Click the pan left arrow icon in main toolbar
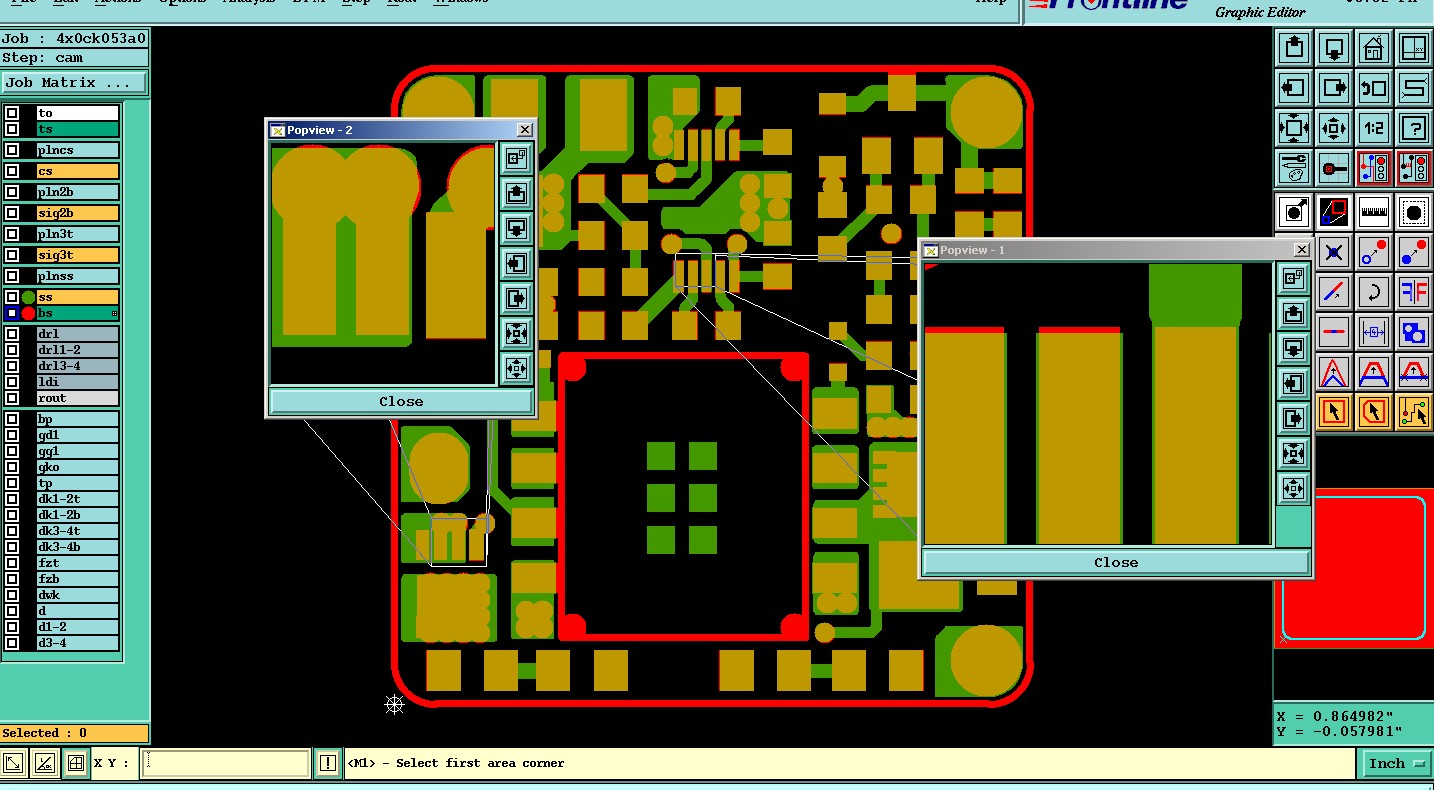 coord(1294,87)
